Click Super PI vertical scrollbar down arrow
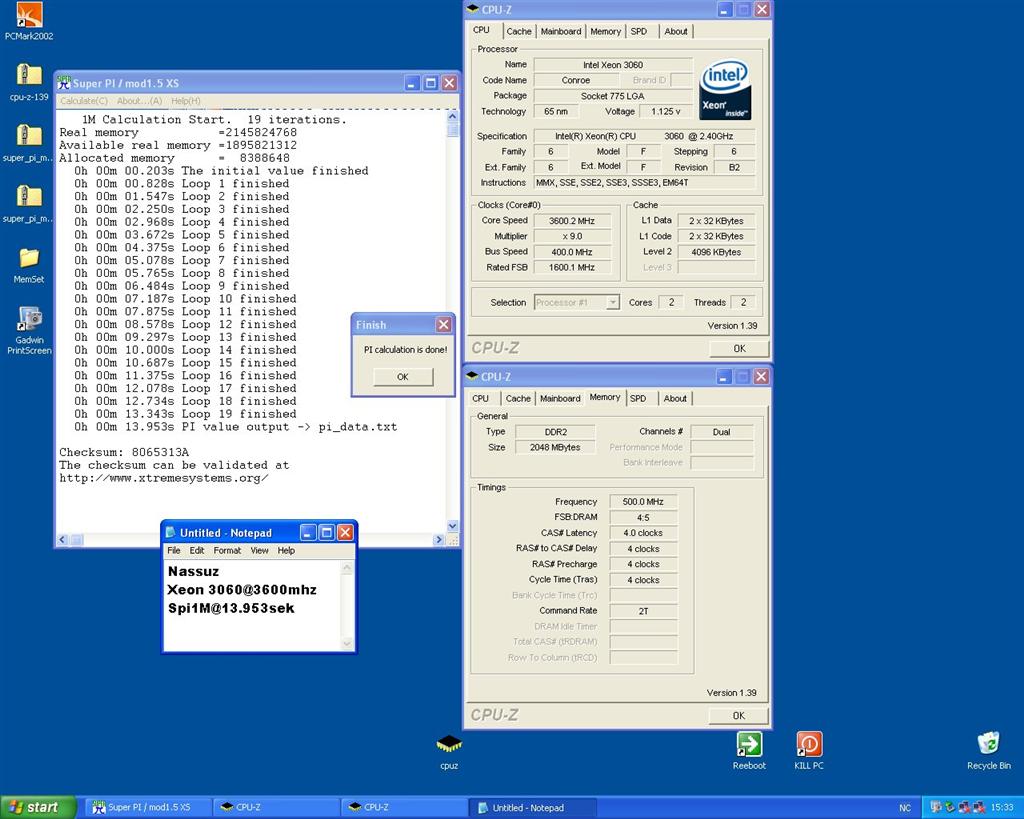 click(x=453, y=526)
